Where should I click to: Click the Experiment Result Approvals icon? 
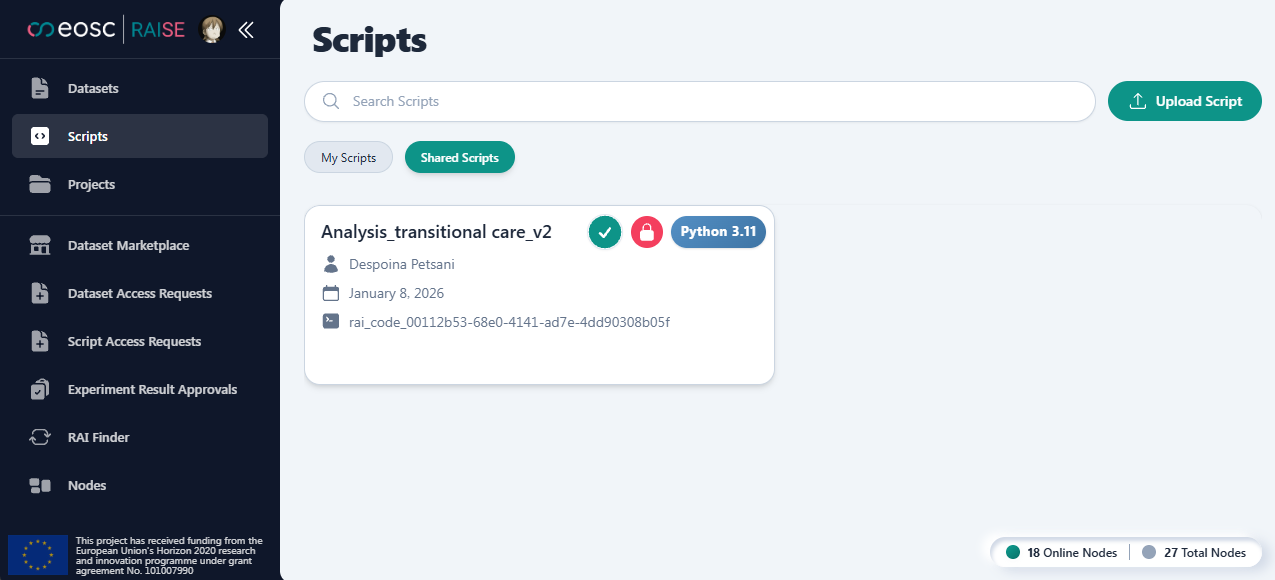pos(41,389)
